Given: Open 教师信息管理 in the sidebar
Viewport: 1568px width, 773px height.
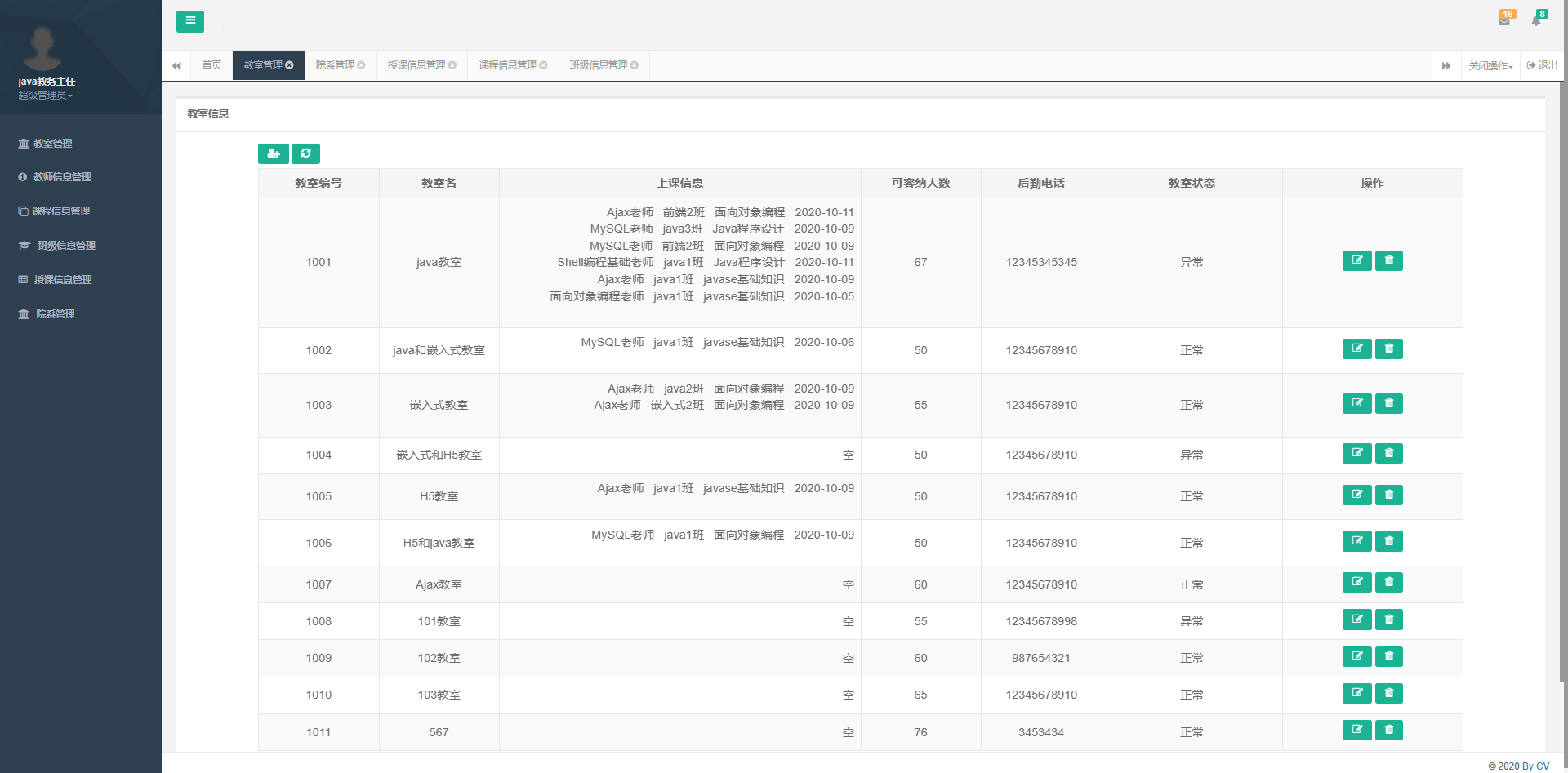Looking at the screenshot, I should coord(62,177).
